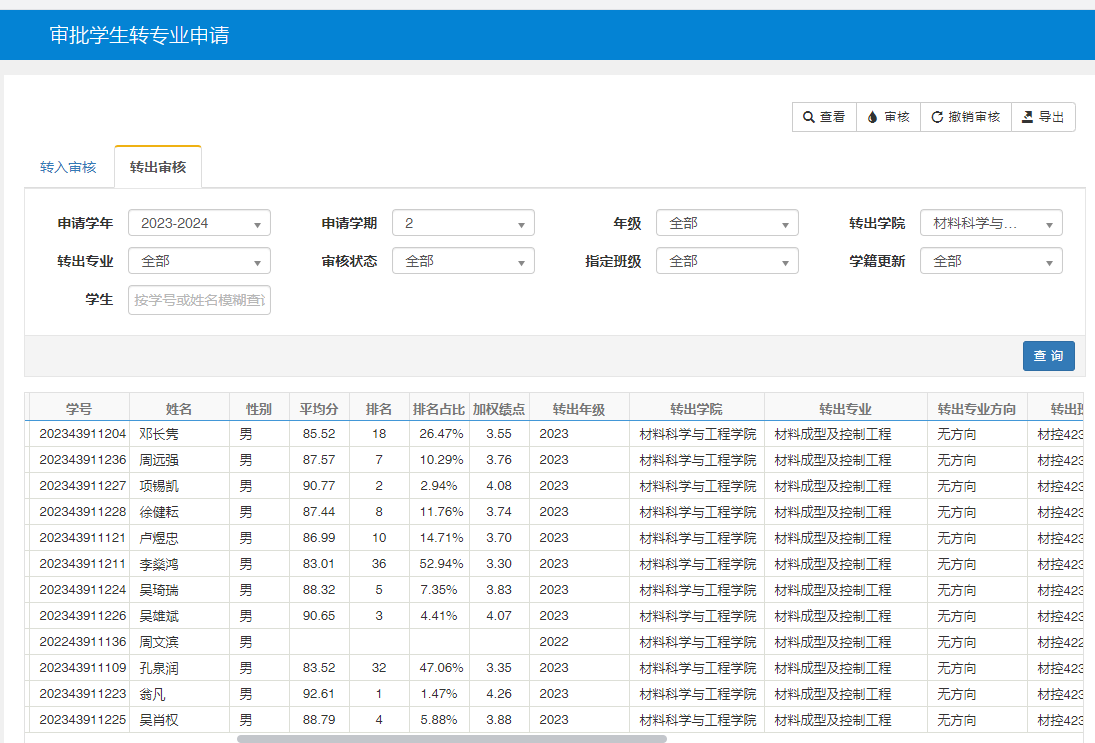Select the row for student 邓长隽

pos(159,434)
